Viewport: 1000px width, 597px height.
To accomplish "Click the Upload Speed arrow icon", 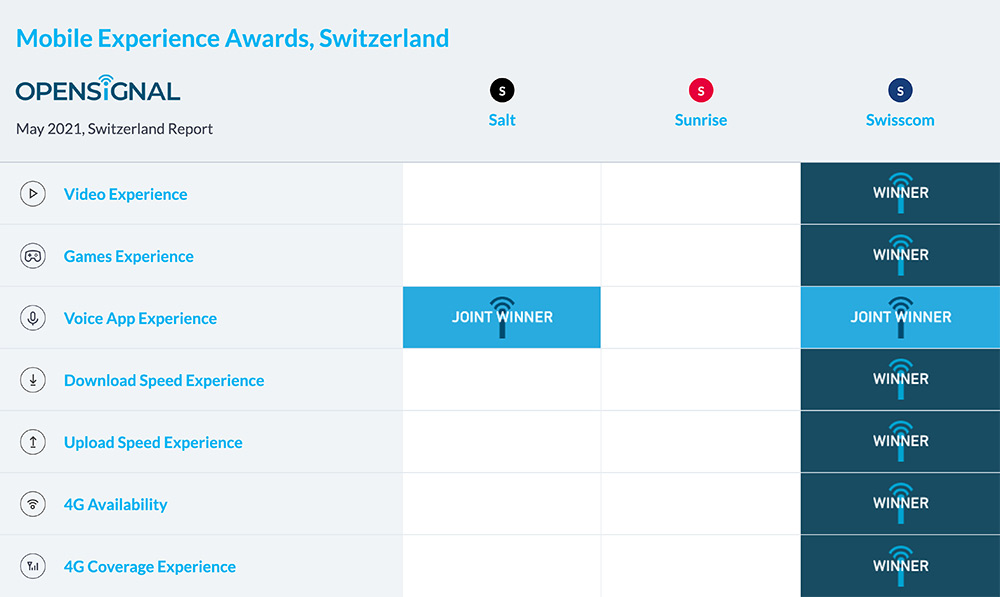I will coord(33,442).
